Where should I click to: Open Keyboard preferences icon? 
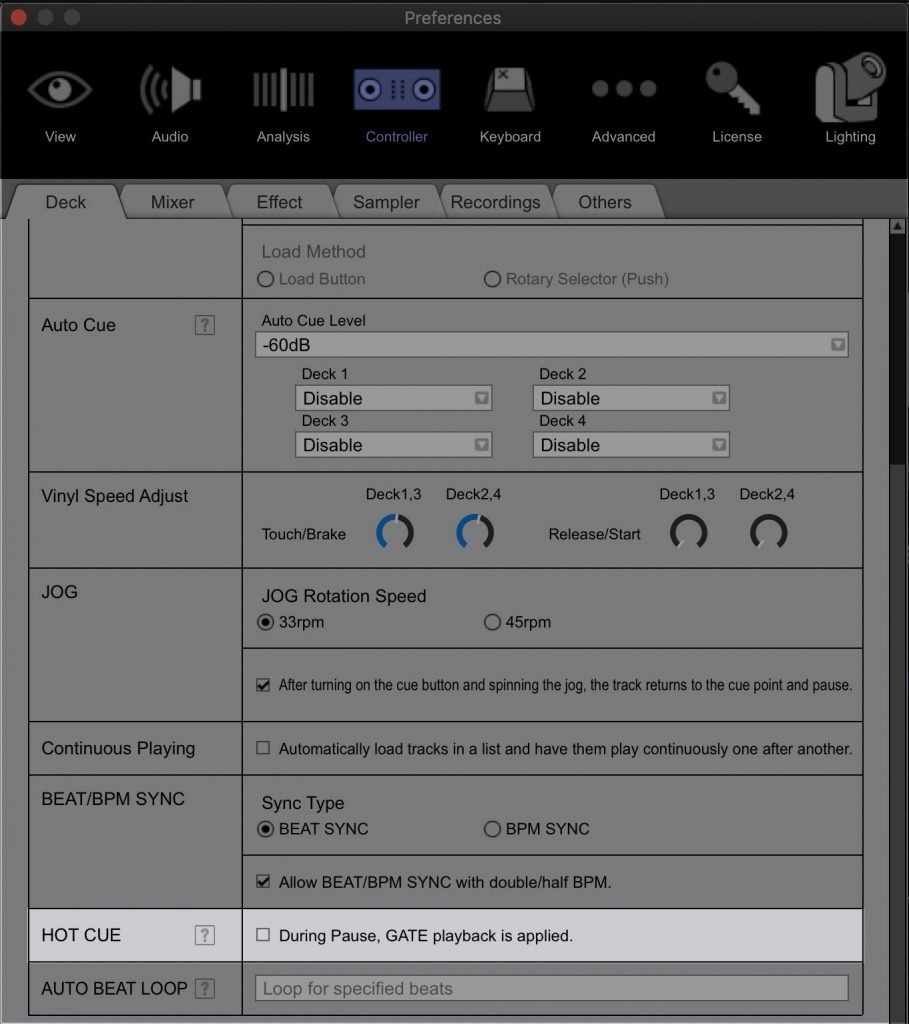tap(510, 91)
